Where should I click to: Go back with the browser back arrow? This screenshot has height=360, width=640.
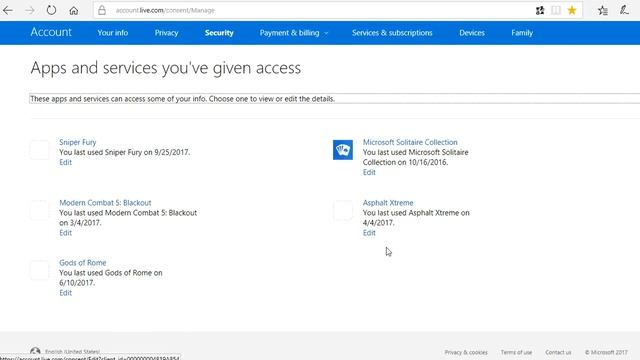[x=8, y=10]
